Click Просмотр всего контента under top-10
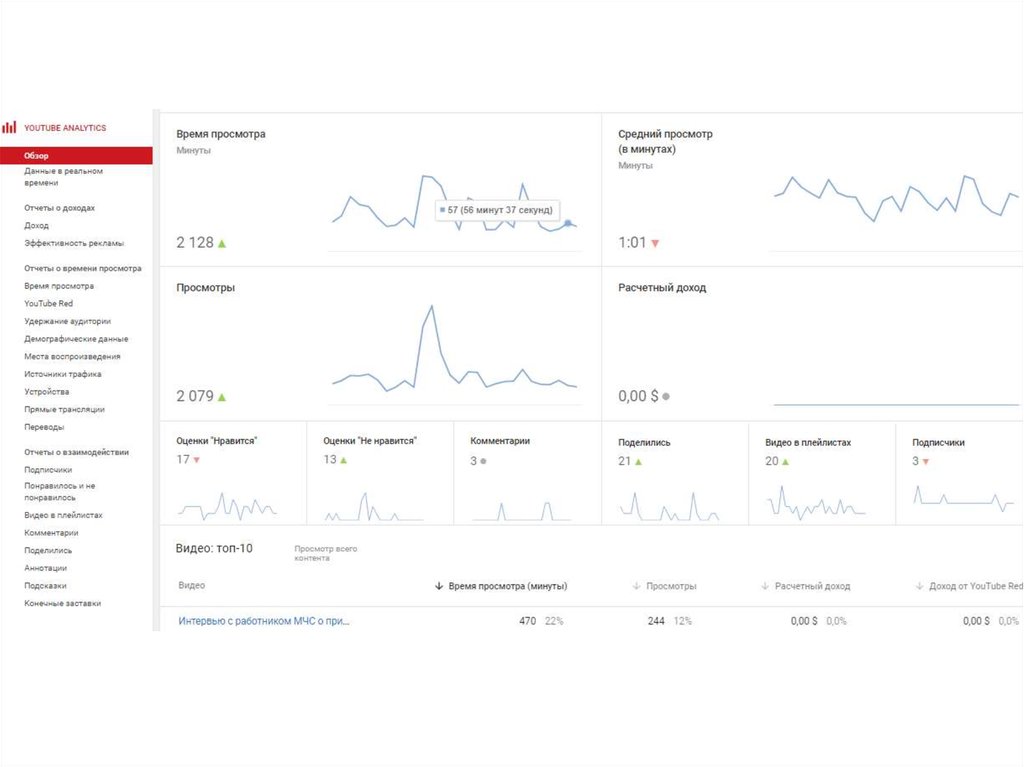Image resolution: width=1024 pixels, height=767 pixels. click(325, 553)
